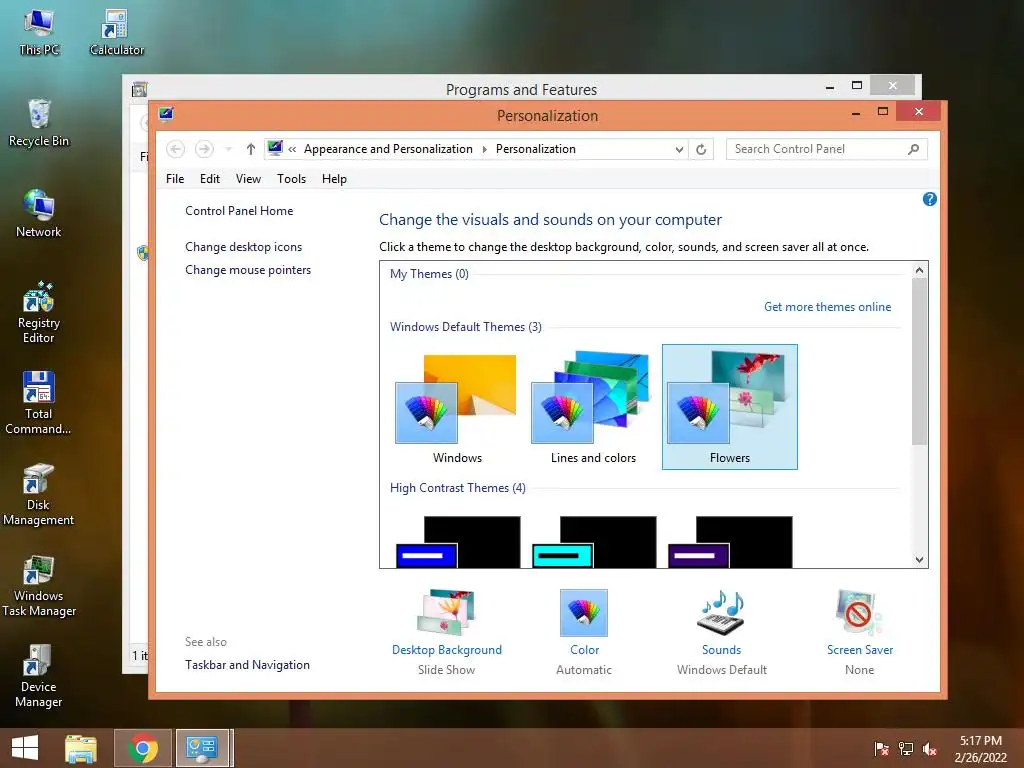
Task: Click the taskbar clock 5:17 PM
Action: pos(980,741)
